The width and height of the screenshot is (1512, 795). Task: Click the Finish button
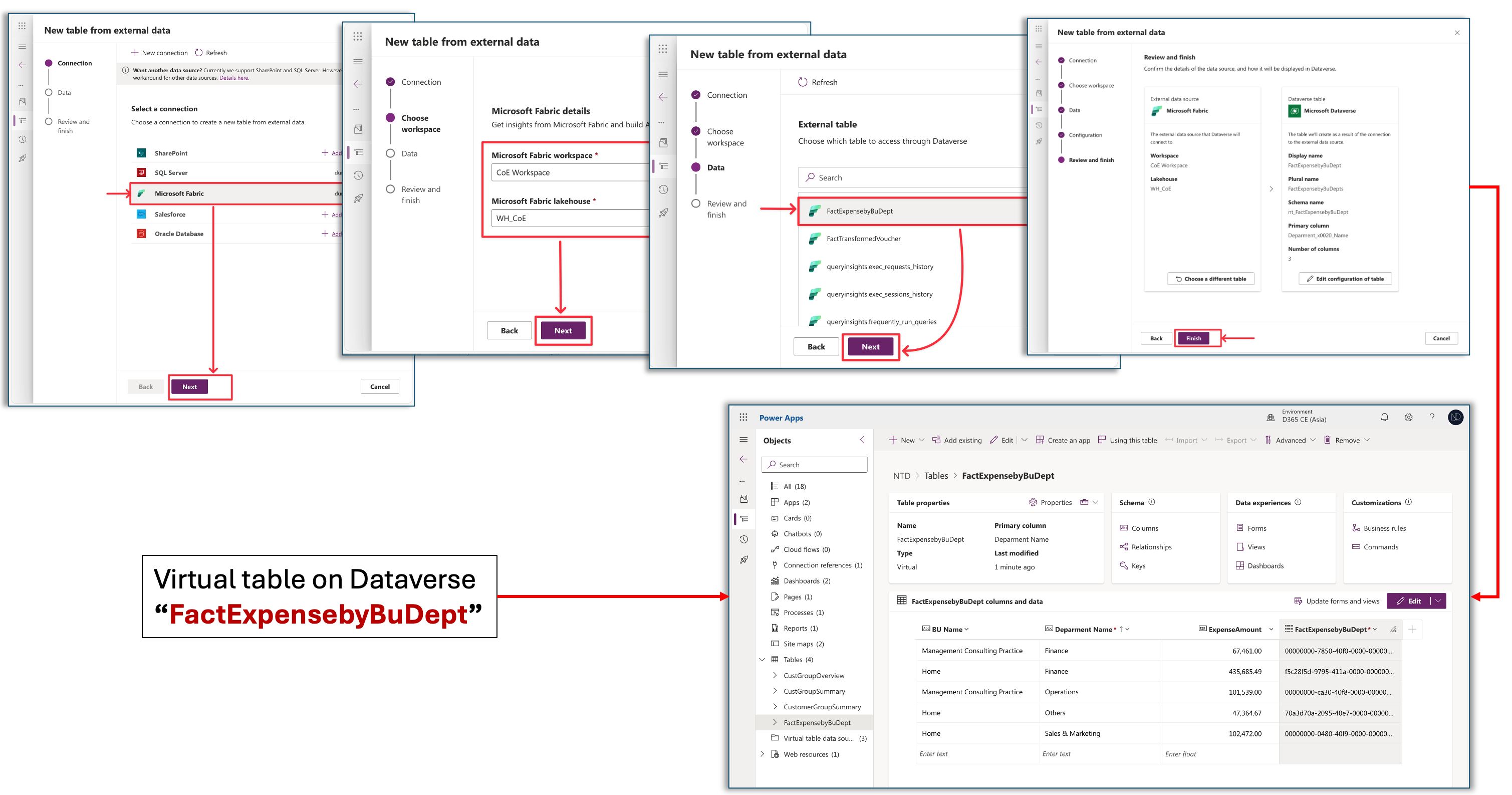(x=1193, y=338)
